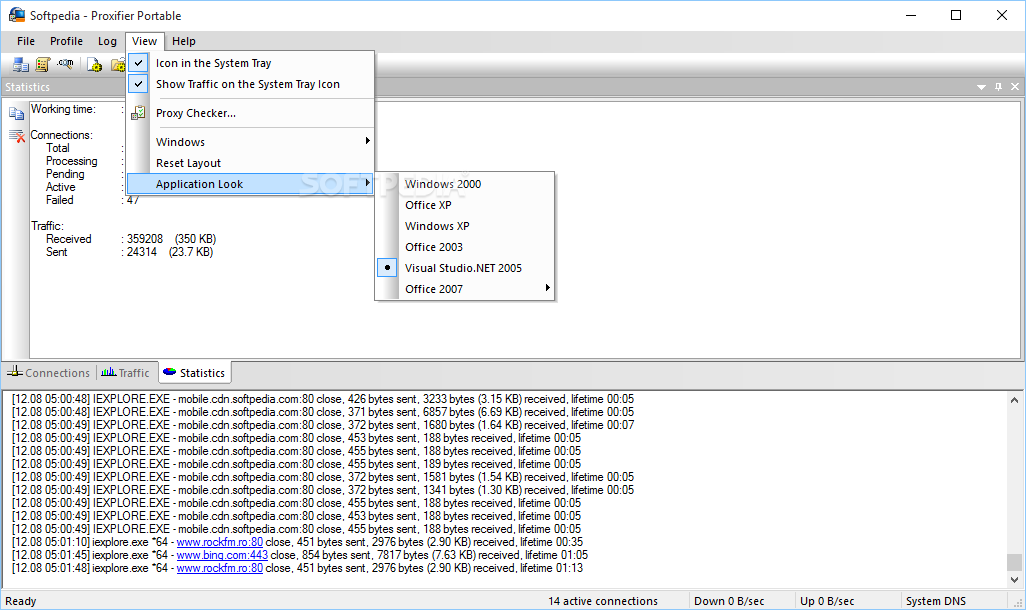The width and height of the screenshot is (1026, 610).
Task: Open the Log menu
Action: point(107,41)
